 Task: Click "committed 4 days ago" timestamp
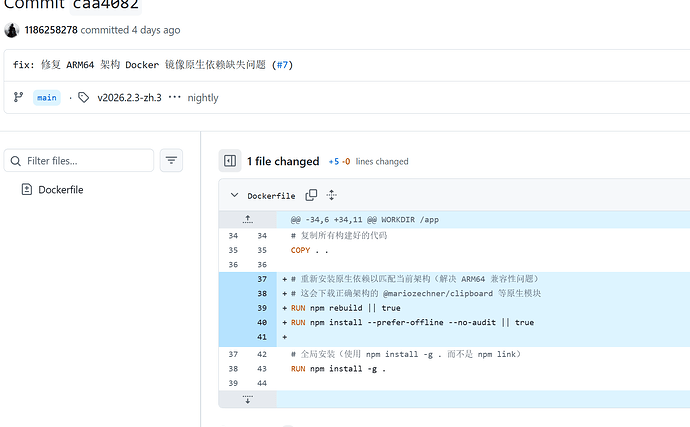pos(130,30)
